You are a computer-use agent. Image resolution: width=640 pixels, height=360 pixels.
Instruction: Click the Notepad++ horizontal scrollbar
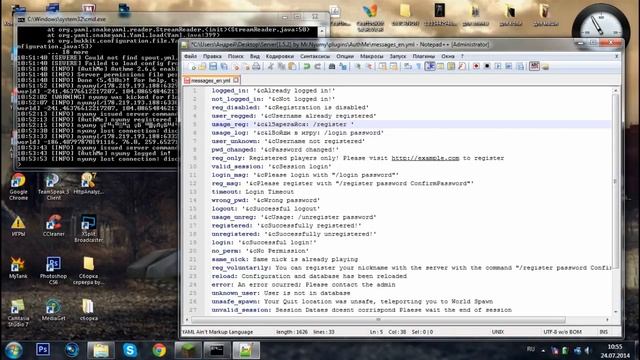tap(378, 320)
